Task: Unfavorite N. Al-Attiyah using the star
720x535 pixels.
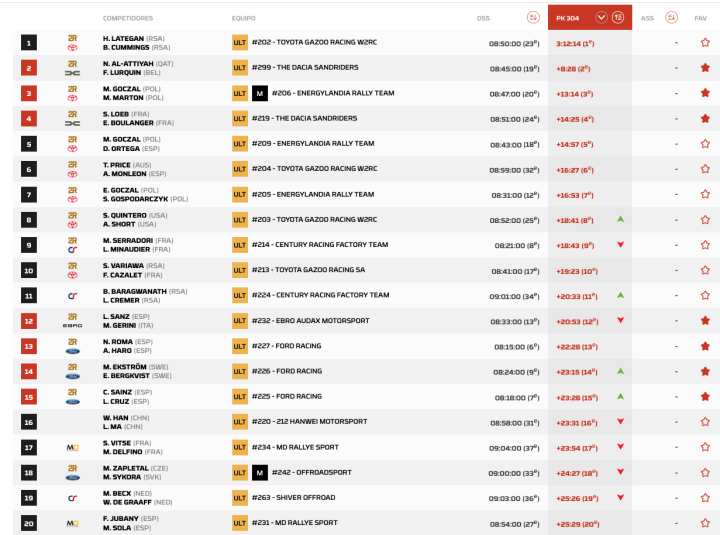Action: 705,68
